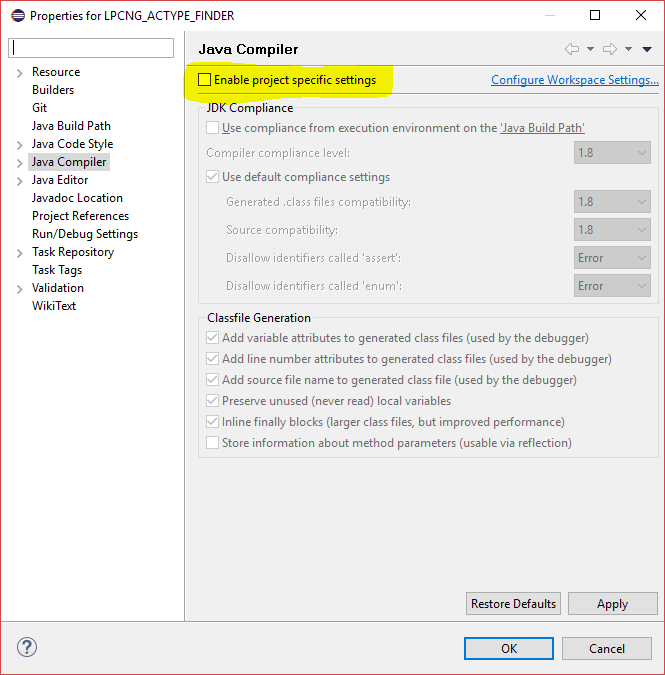Expand the Validation tree node
This screenshot has width=665, height=675.
[19, 288]
